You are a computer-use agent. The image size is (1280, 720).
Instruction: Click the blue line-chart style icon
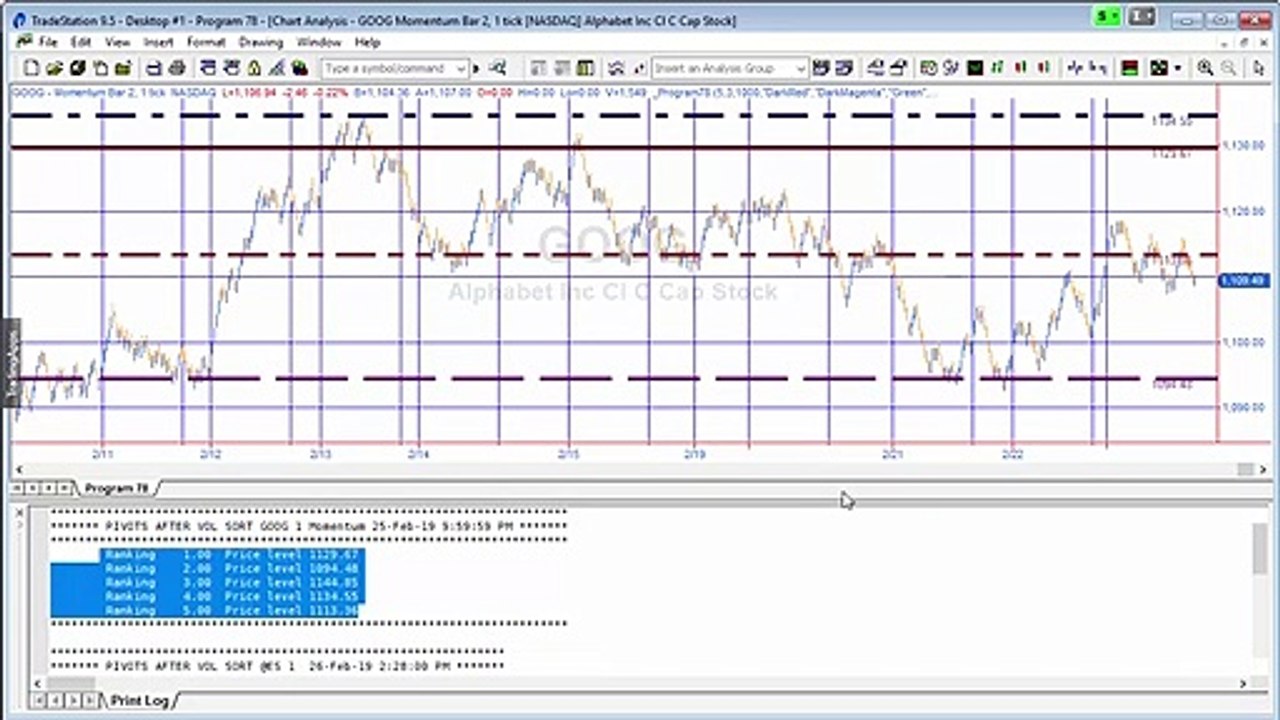[1075, 68]
